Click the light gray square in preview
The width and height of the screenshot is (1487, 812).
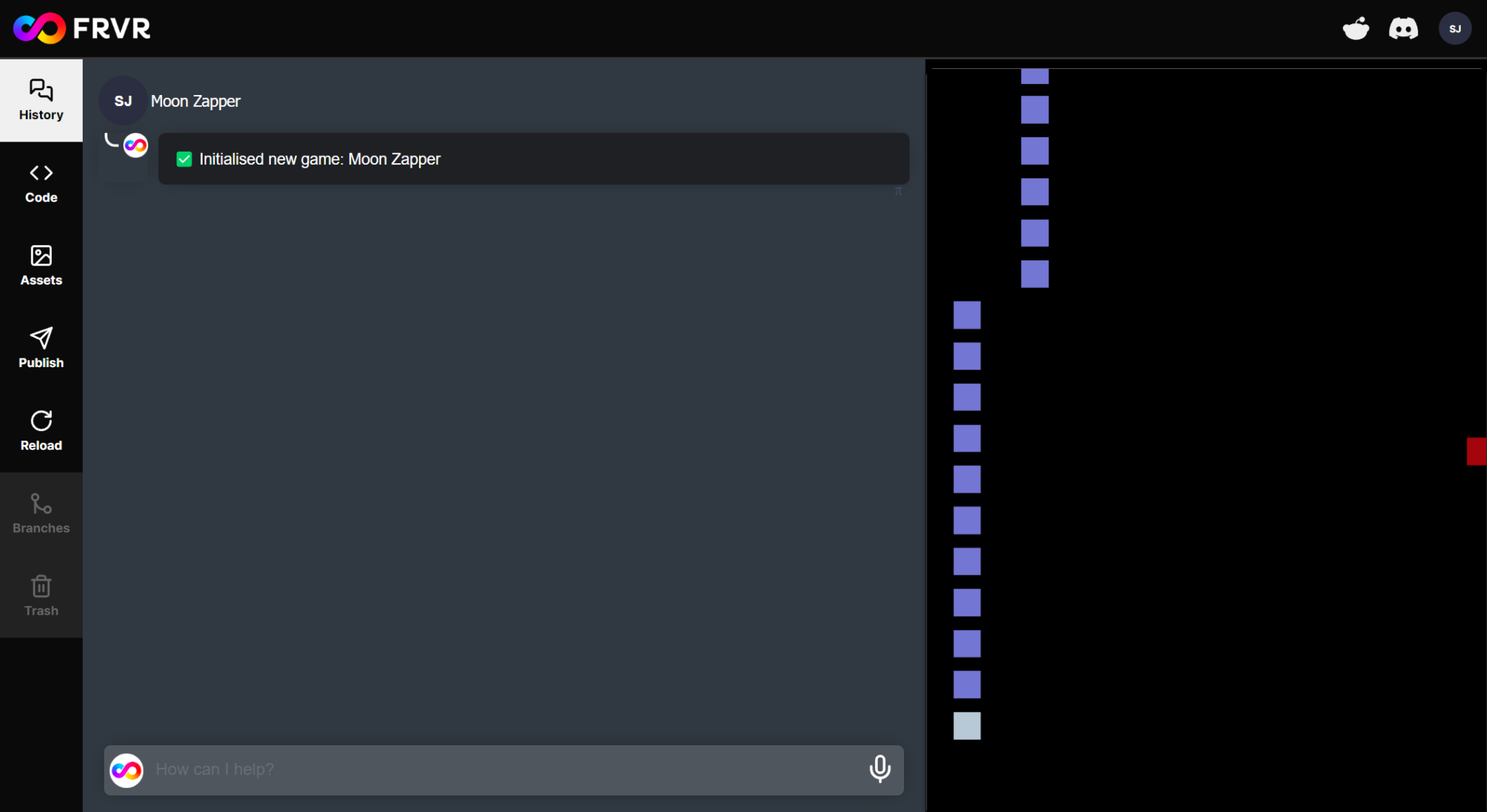tap(966, 726)
